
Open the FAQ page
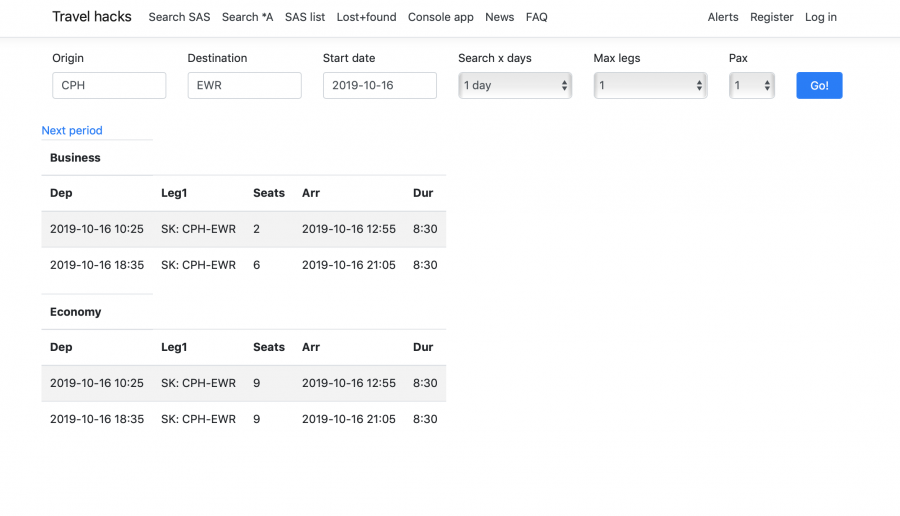[x=537, y=17]
